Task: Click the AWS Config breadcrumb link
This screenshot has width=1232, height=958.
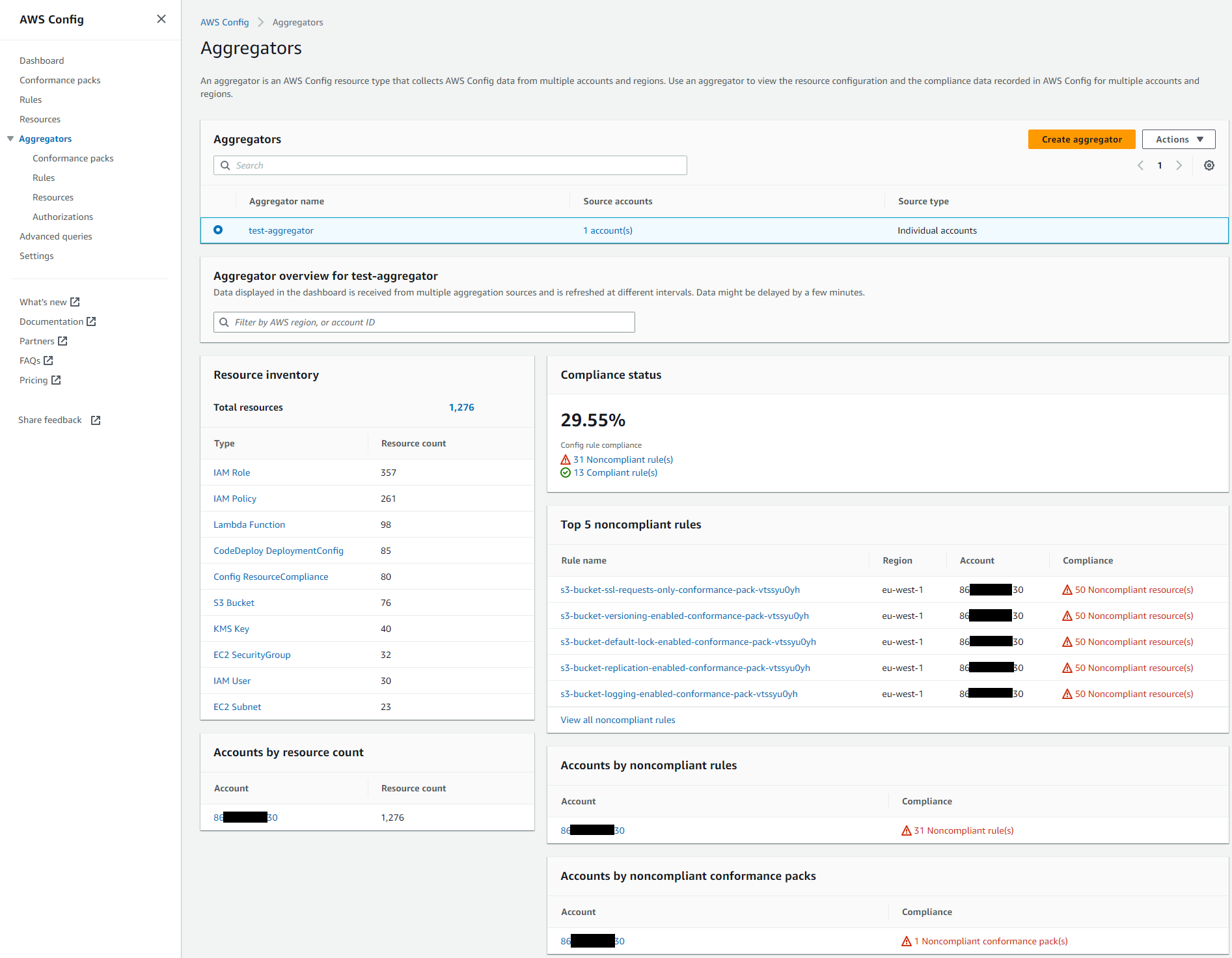Action: pyautogui.click(x=225, y=21)
